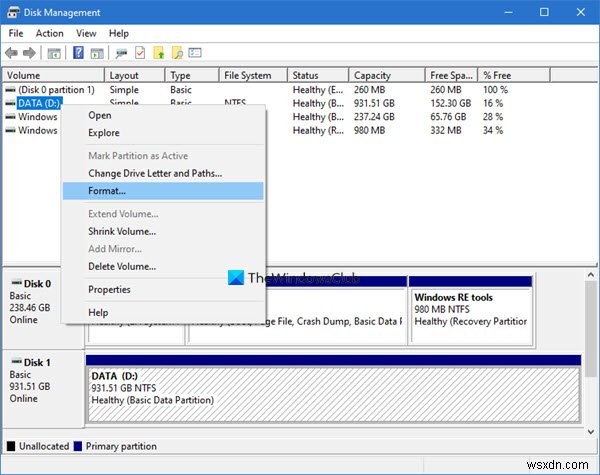Click the 931.51 GB capacity cell

coord(374,103)
